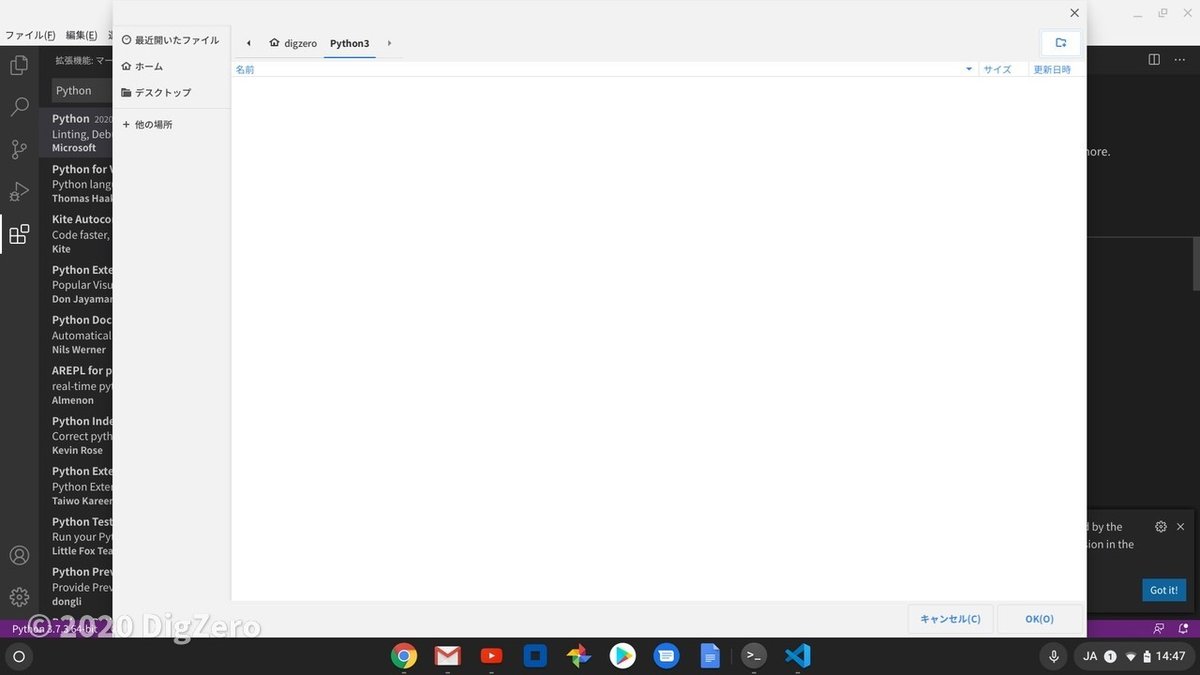Select 最近開いたファイル in the sidebar
The width and height of the screenshot is (1200, 675).
click(x=171, y=40)
